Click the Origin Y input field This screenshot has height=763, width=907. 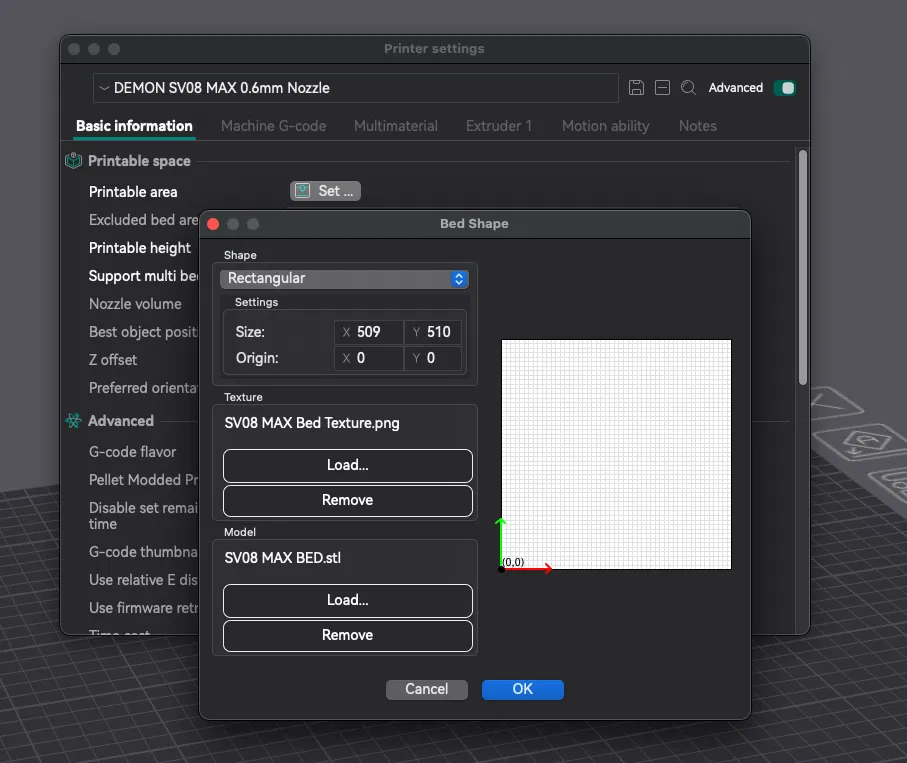click(433, 358)
